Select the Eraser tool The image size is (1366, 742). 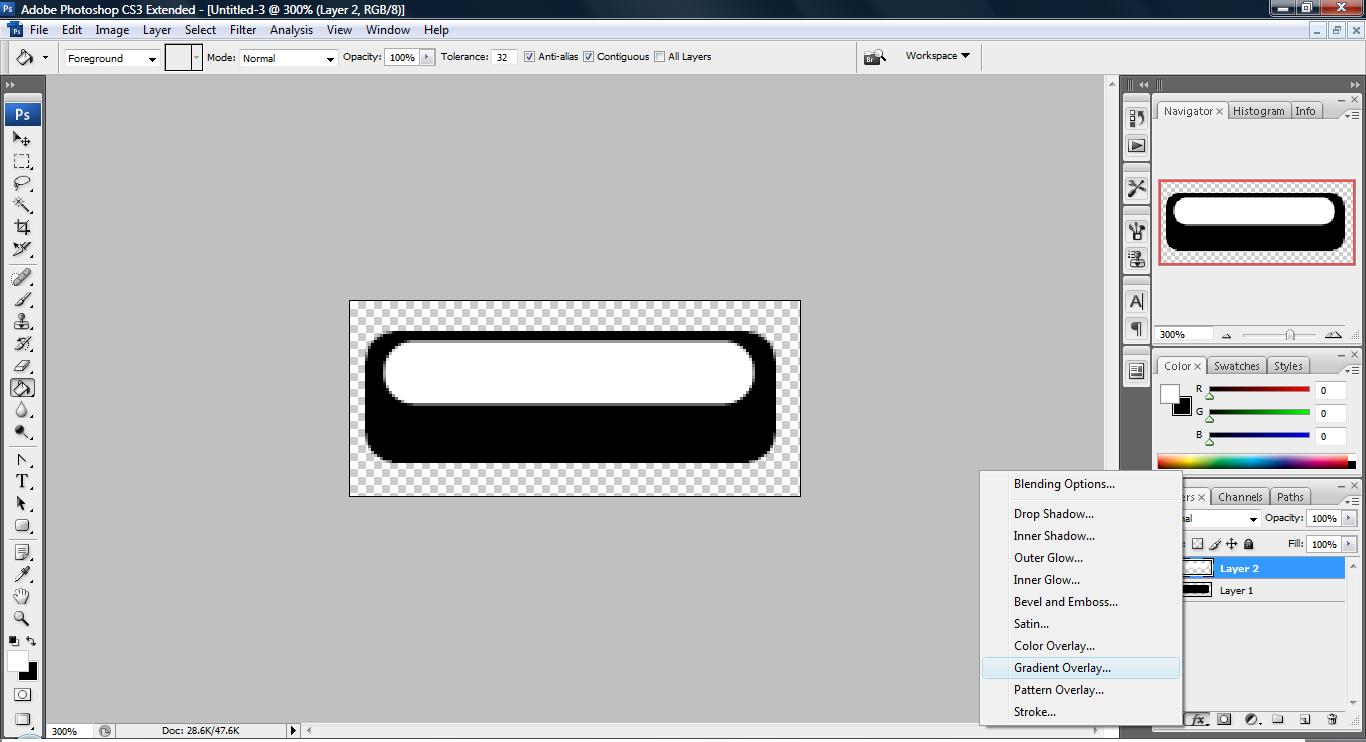22,365
